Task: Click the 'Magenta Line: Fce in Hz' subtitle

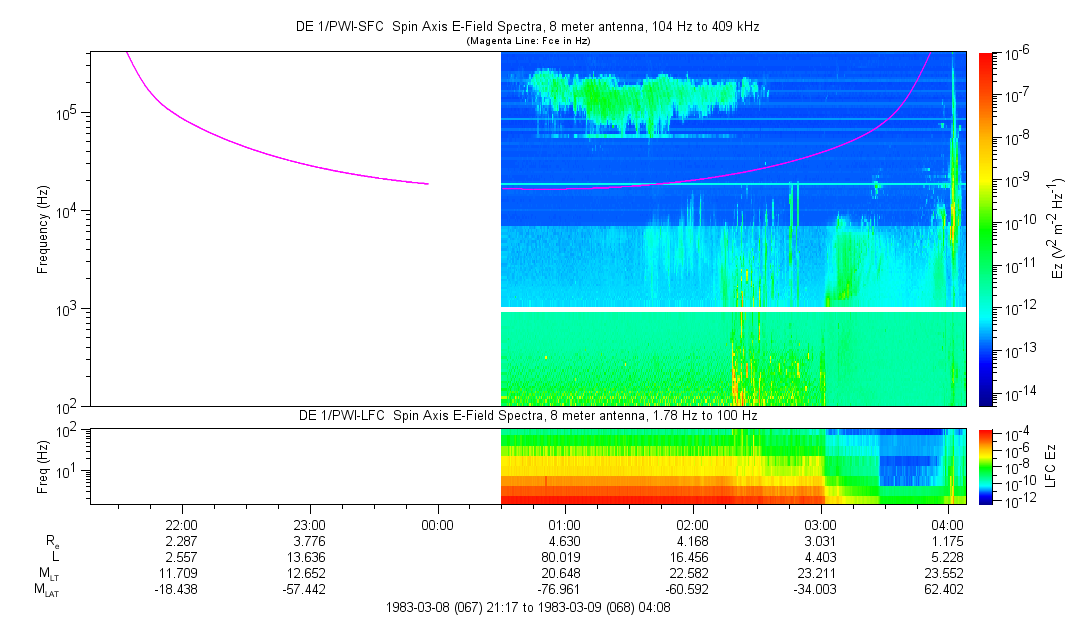Action: 527,41
